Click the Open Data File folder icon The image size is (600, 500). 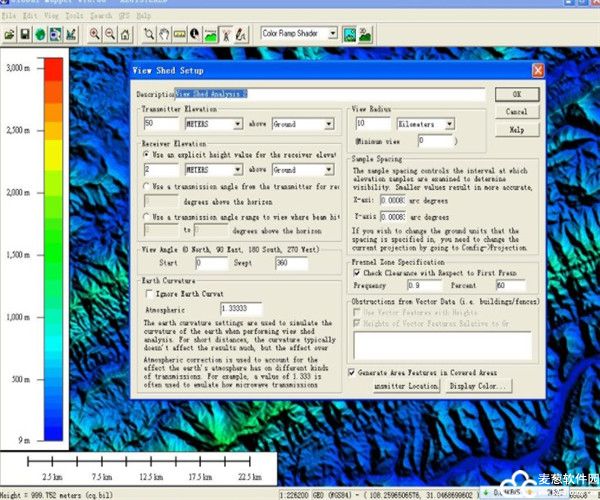coord(10,34)
